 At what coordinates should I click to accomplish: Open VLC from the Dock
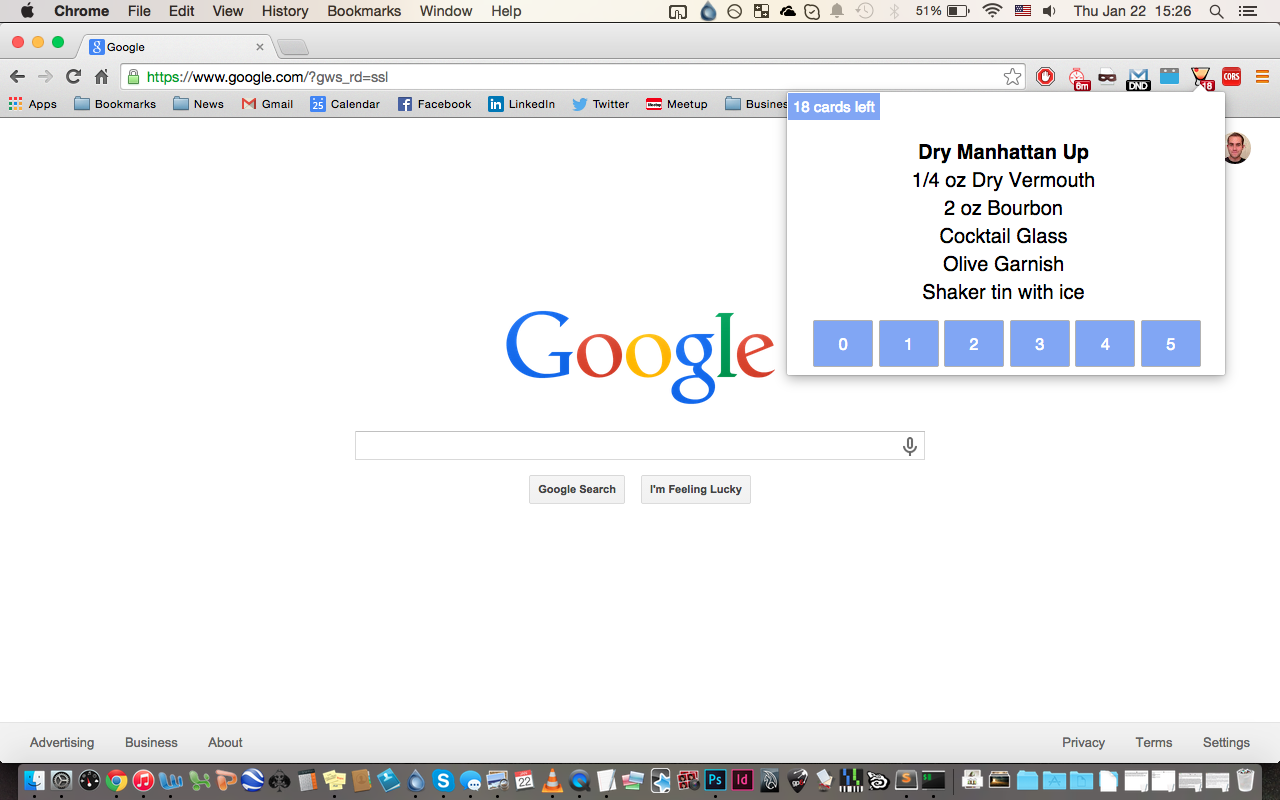point(552,780)
